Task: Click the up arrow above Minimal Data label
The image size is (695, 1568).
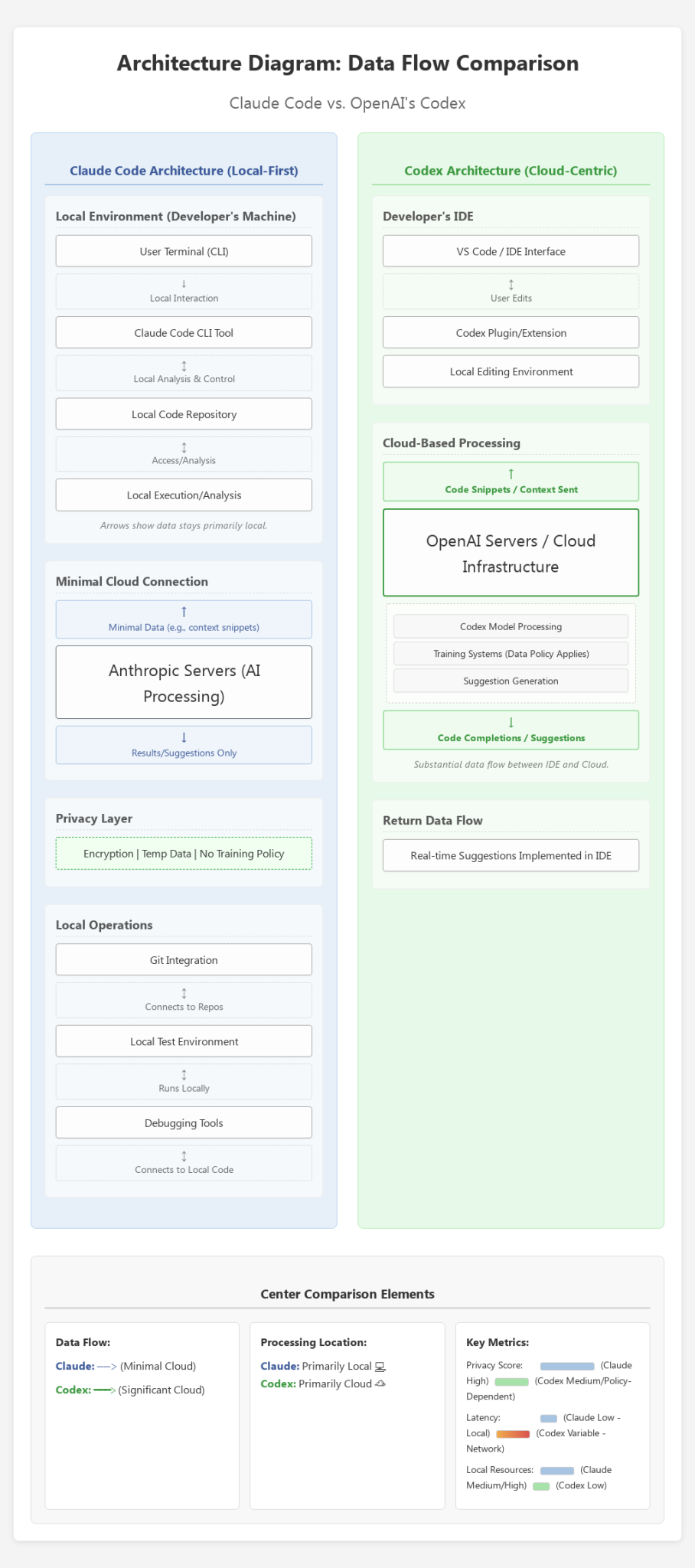Action: click(x=184, y=612)
